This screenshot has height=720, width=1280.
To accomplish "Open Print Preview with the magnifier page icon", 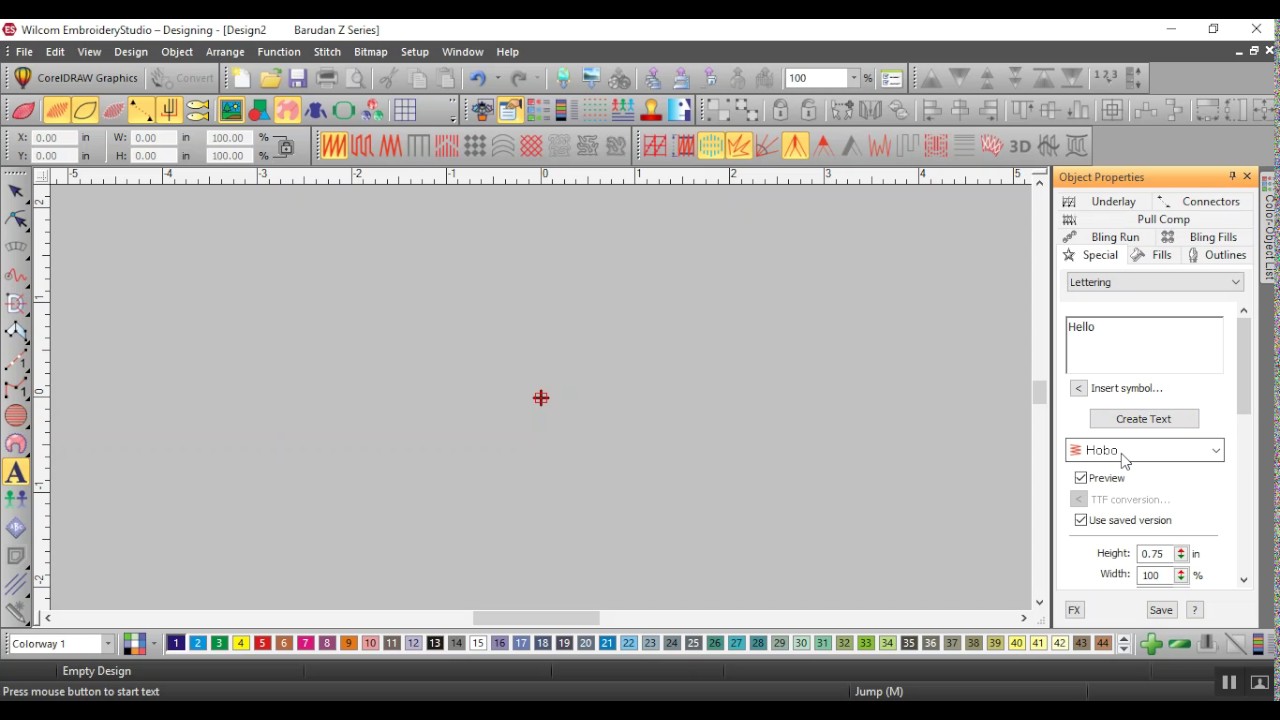I will [x=354, y=78].
